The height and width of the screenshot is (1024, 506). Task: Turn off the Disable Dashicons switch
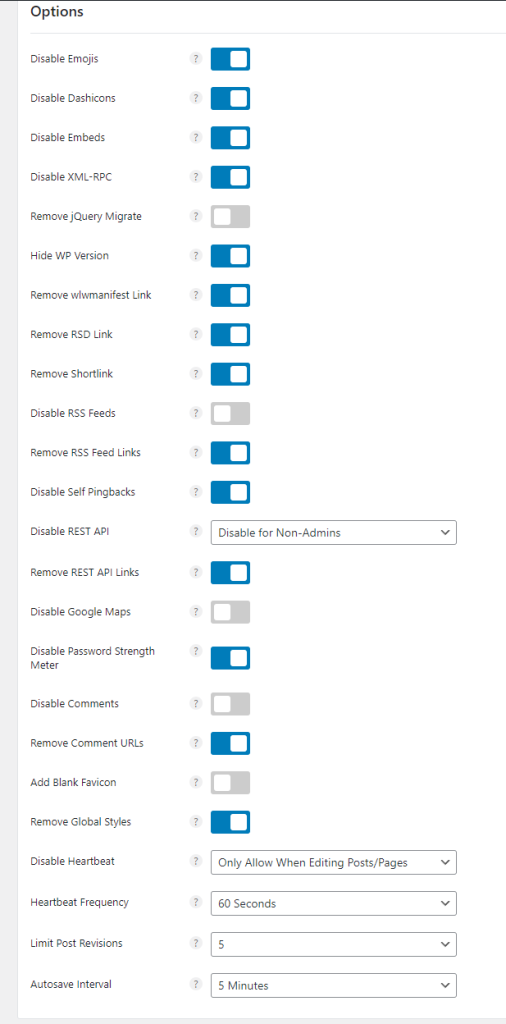[230, 98]
